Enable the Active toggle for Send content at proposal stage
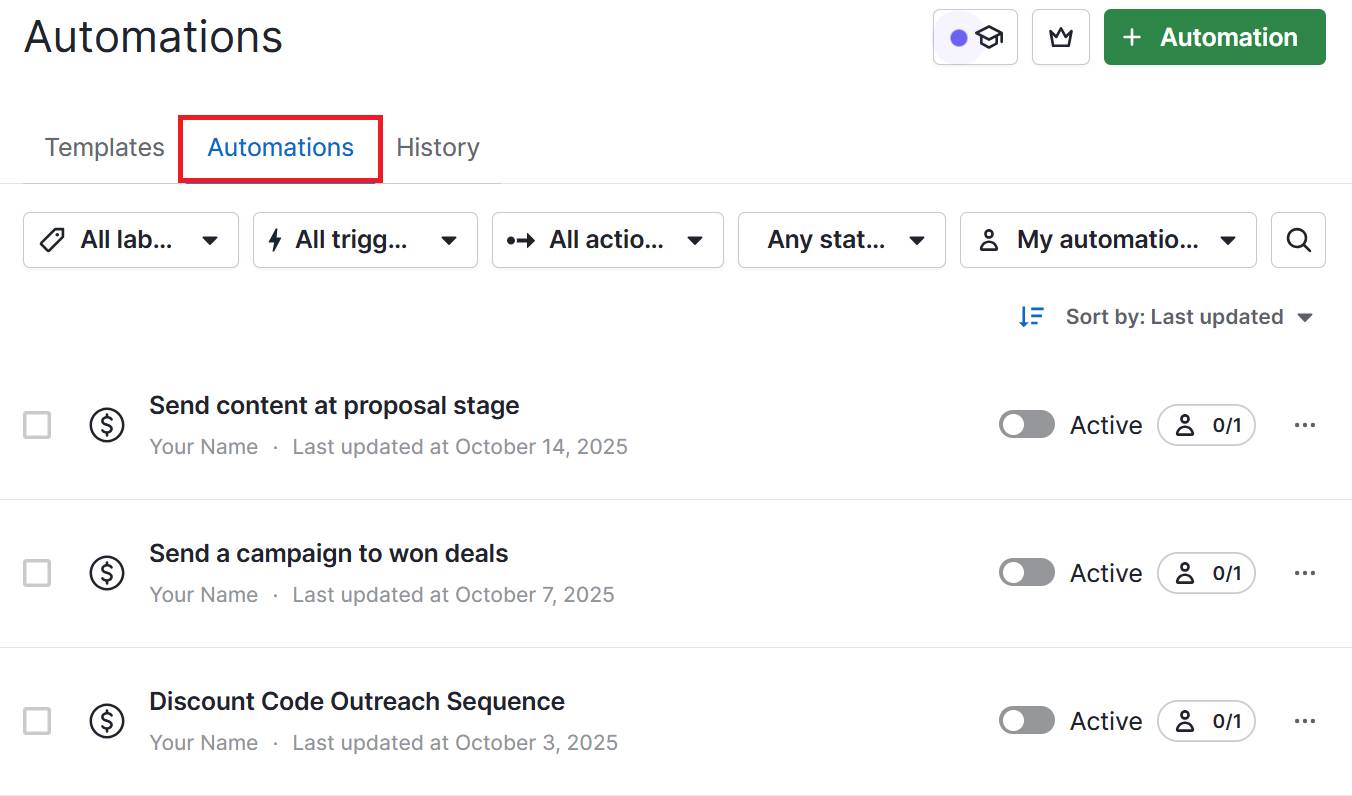Screen dimensions: 1352x796 (x=1026, y=425)
